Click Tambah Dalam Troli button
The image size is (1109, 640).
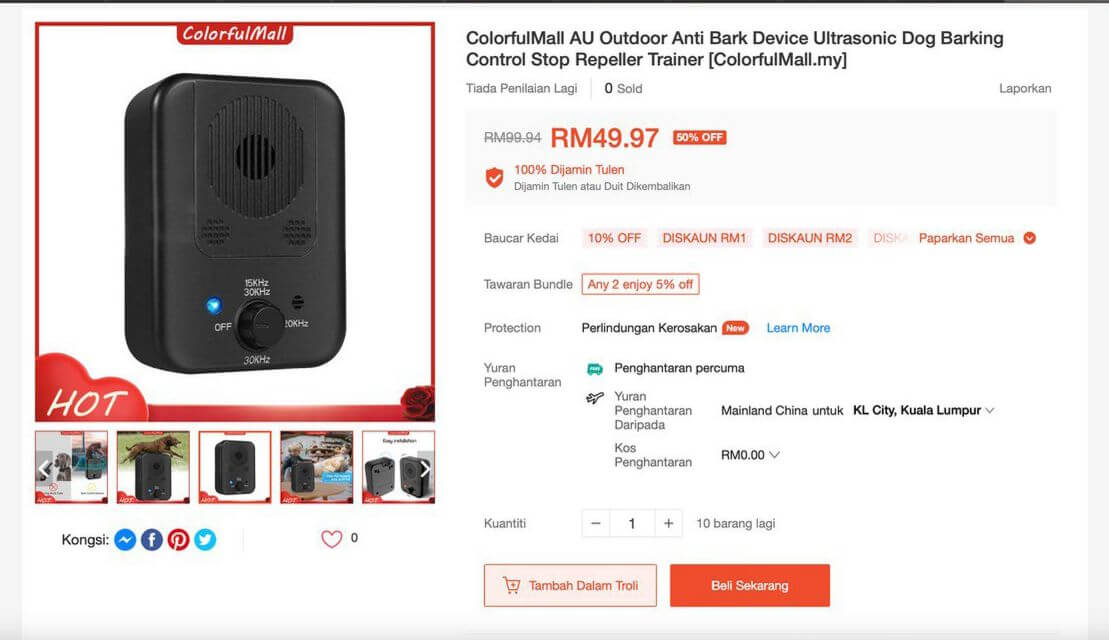(x=570, y=586)
